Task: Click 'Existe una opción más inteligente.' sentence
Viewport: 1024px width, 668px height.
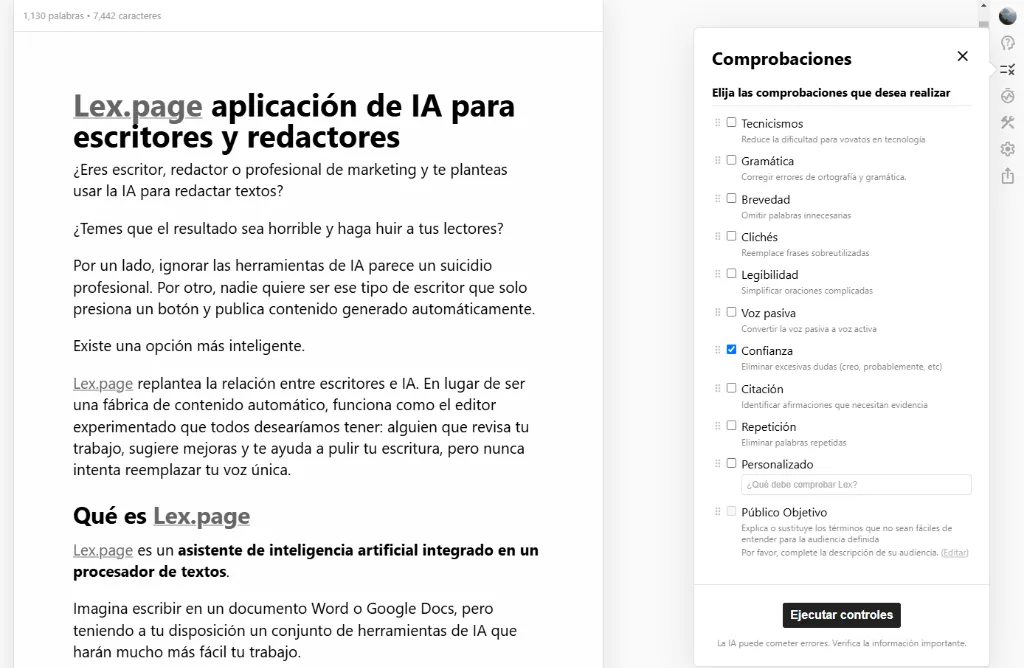Action: point(189,346)
